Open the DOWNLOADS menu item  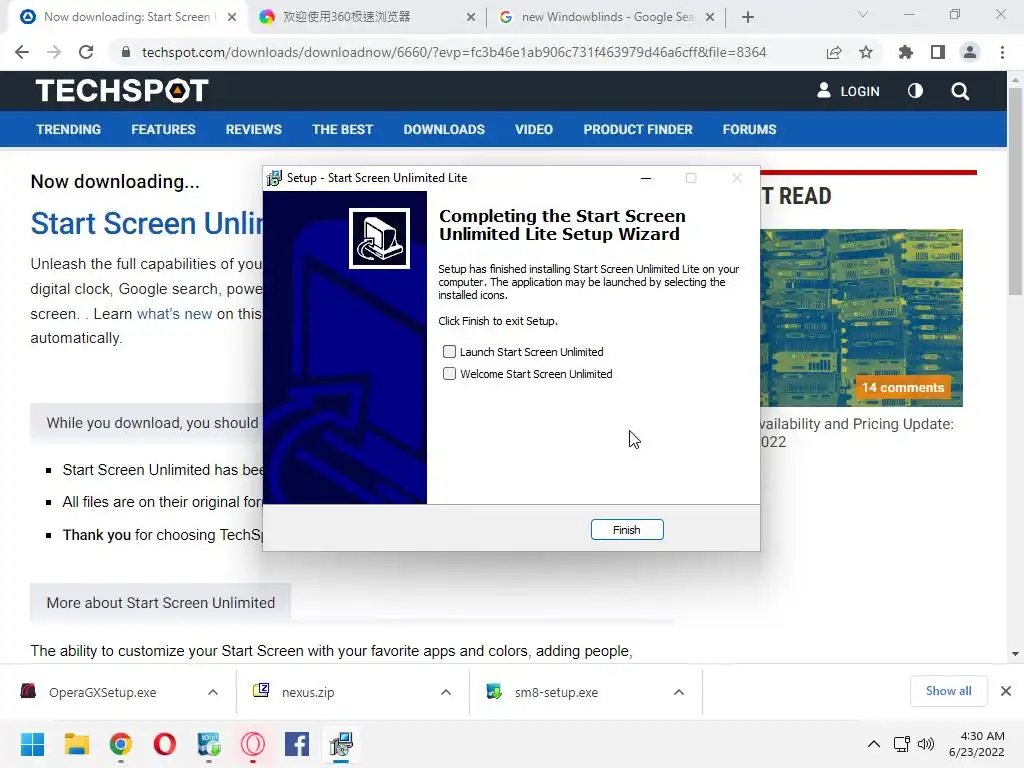[444, 129]
